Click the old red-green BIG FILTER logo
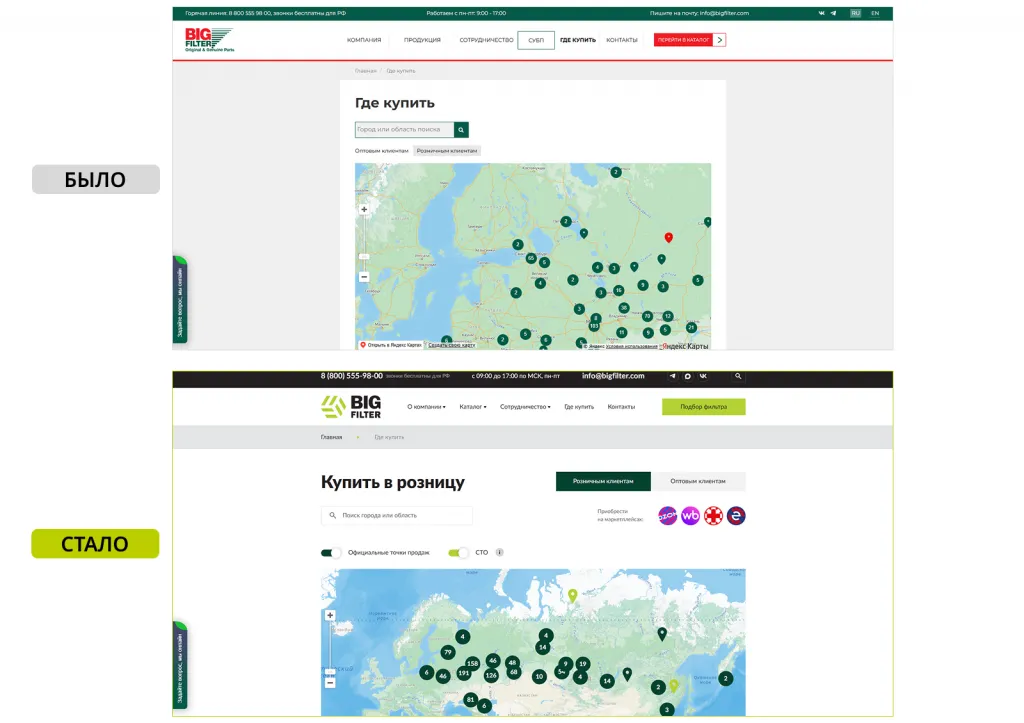This screenshot has width=1024, height=723. [x=209, y=40]
